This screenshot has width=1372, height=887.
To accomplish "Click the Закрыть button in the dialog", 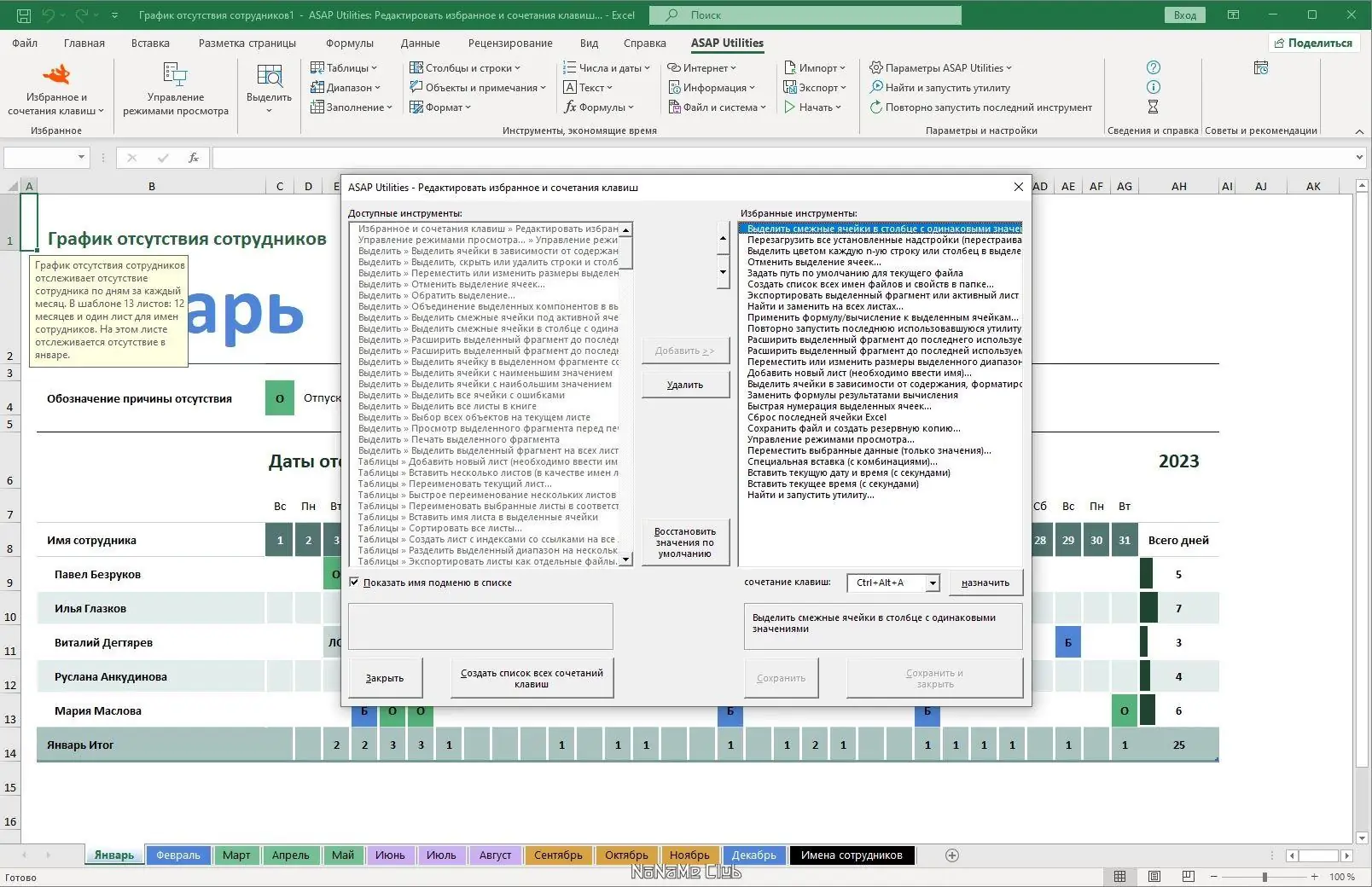I will point(385,678).
